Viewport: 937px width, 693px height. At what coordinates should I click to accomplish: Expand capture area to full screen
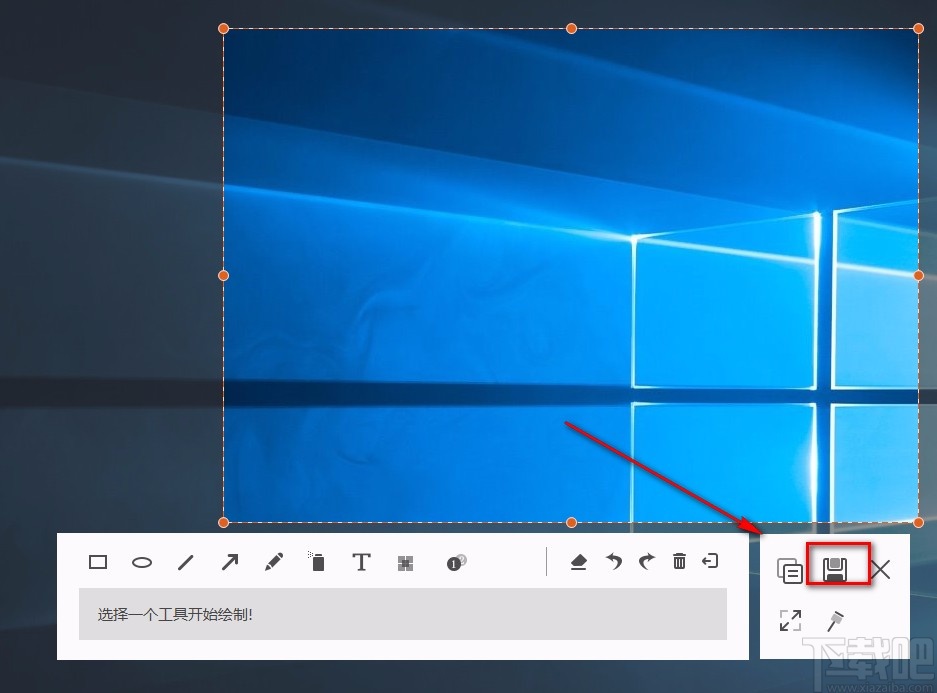790,620
